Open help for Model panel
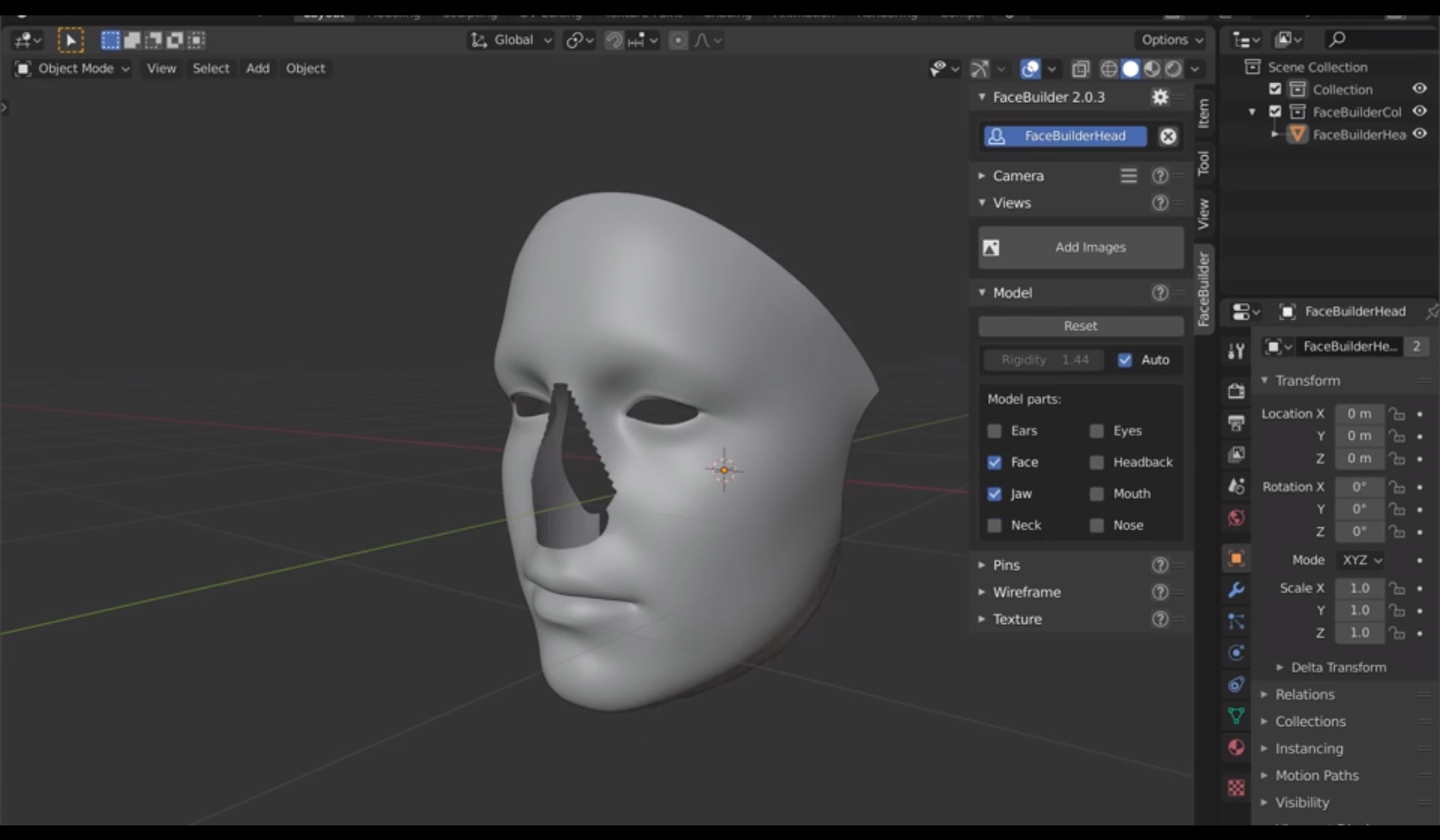Image resolution: width=1440 pixels, height=840 pixels. tap(1160, 293)
